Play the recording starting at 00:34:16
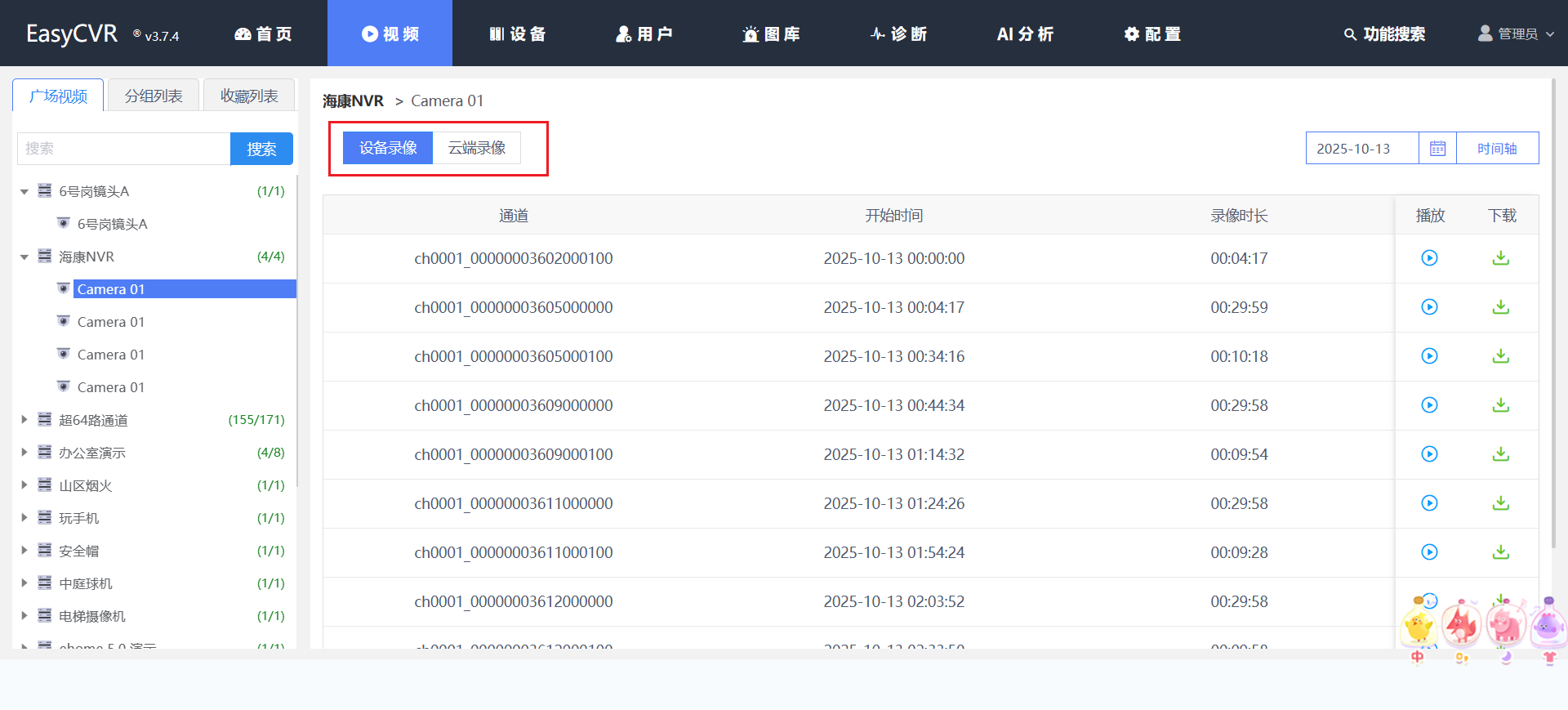 point(1429,356)
